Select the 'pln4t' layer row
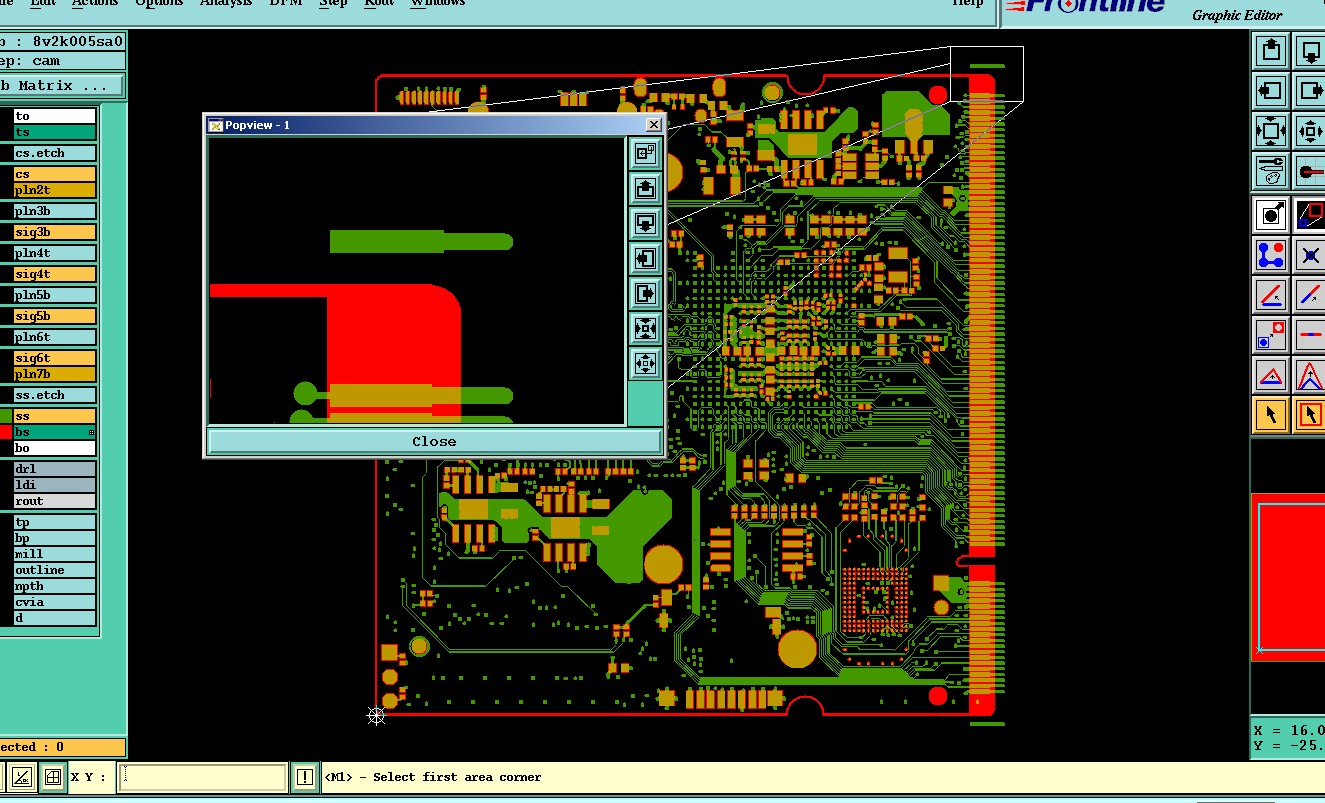The image size is (1325, 803). click(x=54, y=253)
